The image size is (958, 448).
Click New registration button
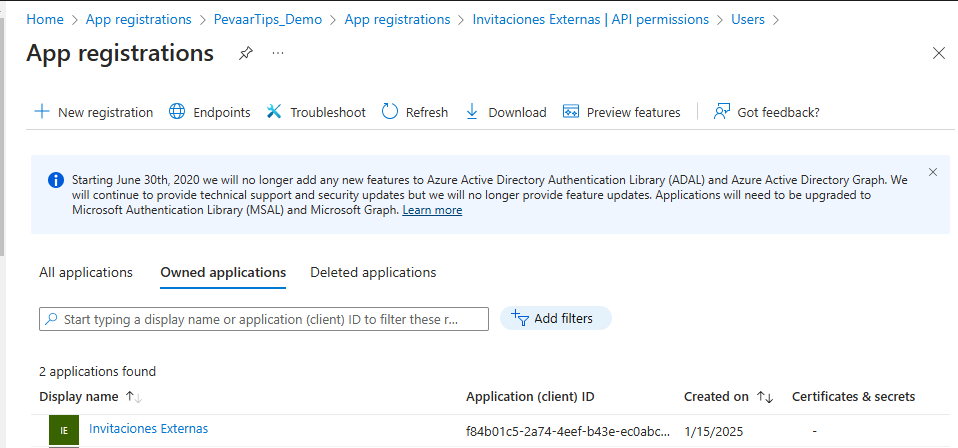(x=93, y=112)
